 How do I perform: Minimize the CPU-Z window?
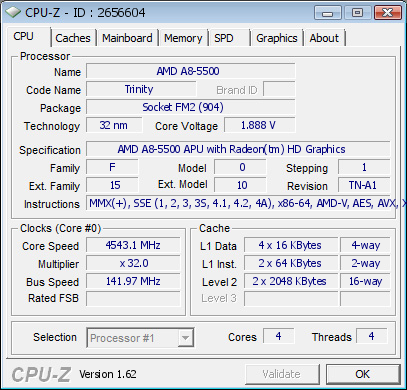tap(327, 13)
